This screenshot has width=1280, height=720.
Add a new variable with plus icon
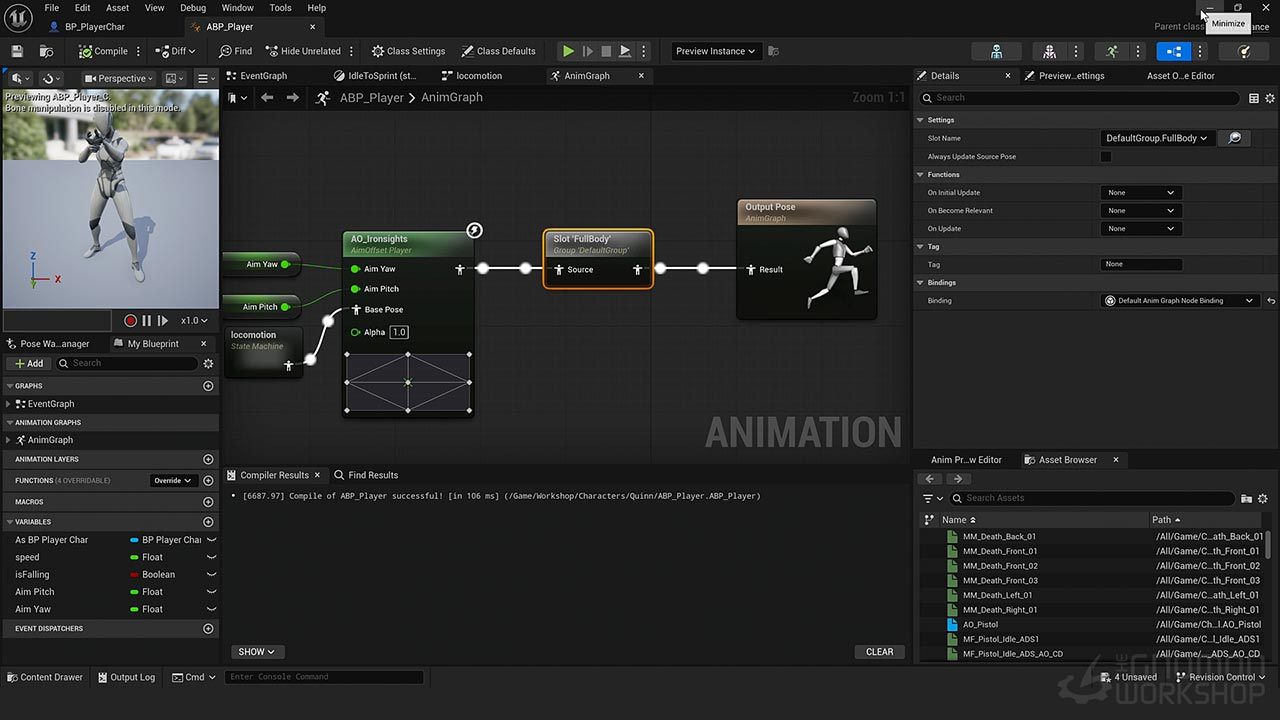click(208, 522)
